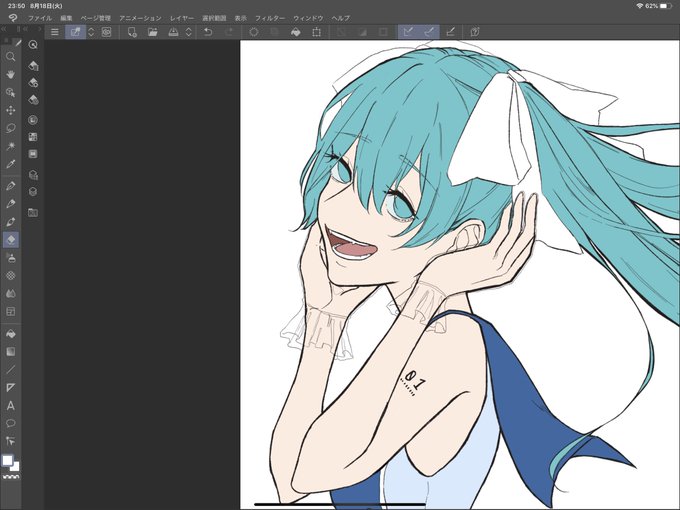Select the highlighted Eraser tool
Image resolution: width=680 pixels, height=510 pixels.
click(x=11, y=239)
